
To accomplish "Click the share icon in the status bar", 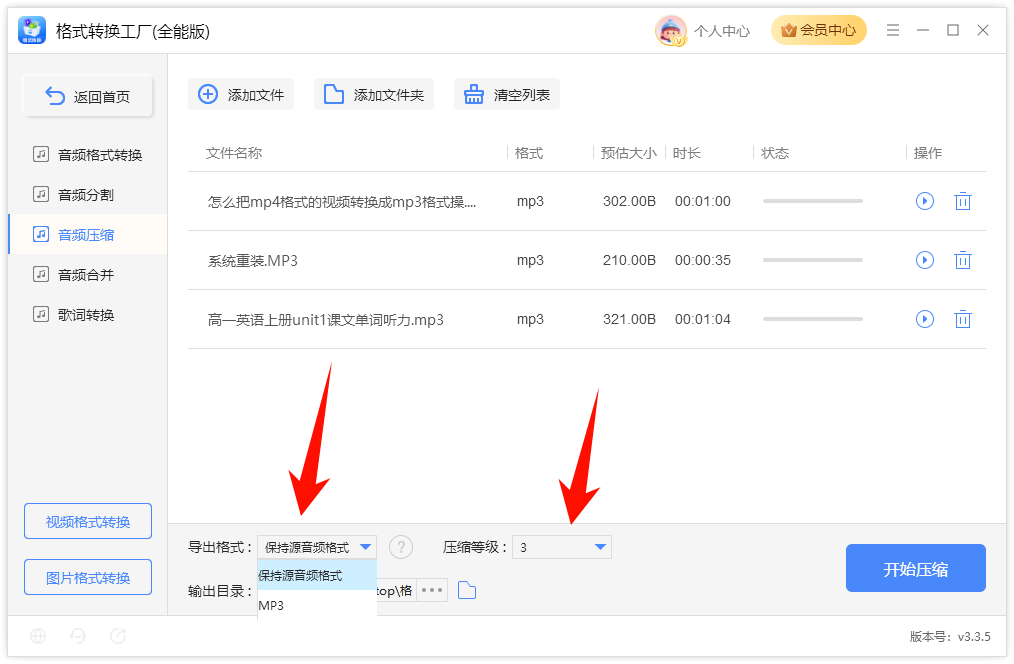I will pos(118,636).
